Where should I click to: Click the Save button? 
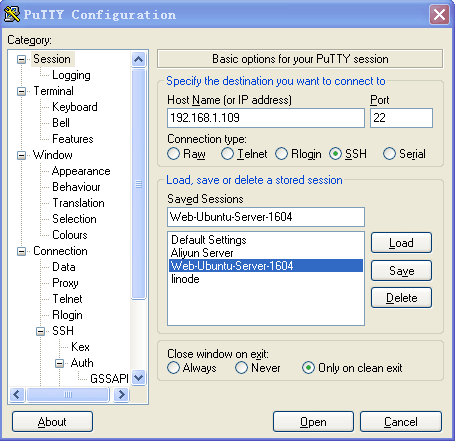tap(401, 271)
